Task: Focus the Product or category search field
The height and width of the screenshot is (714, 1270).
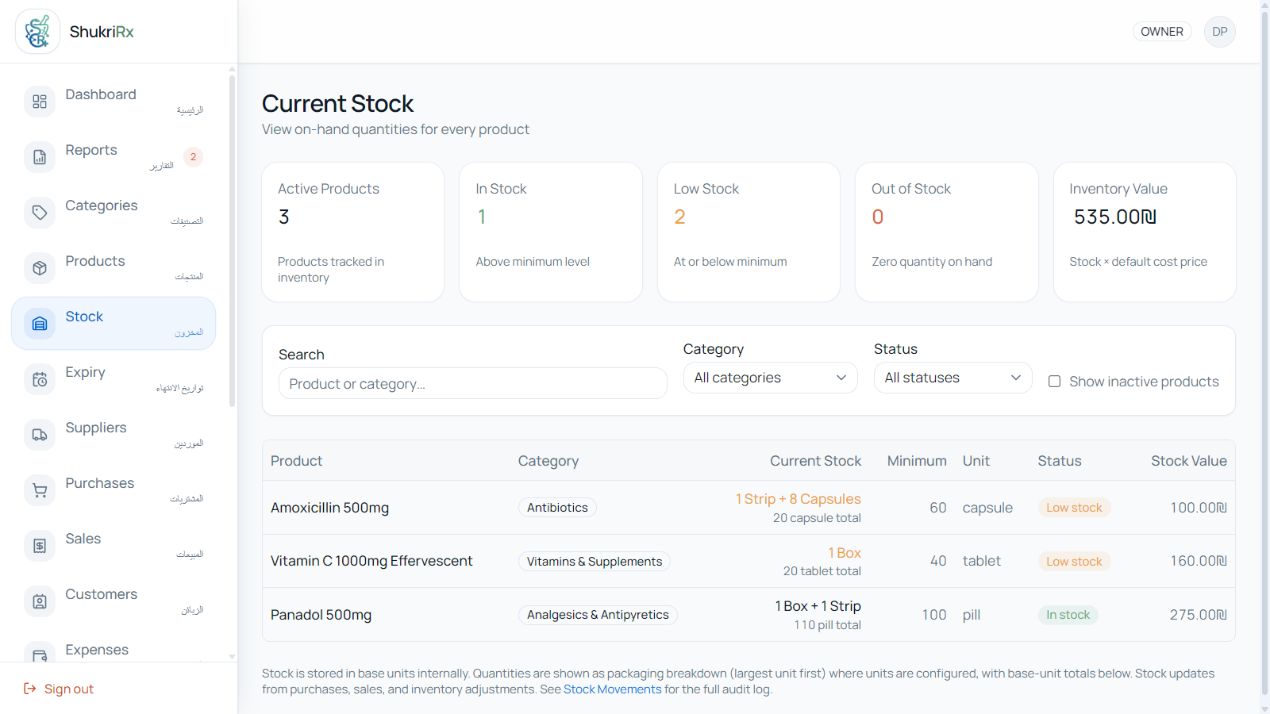Action: (473, 384)
